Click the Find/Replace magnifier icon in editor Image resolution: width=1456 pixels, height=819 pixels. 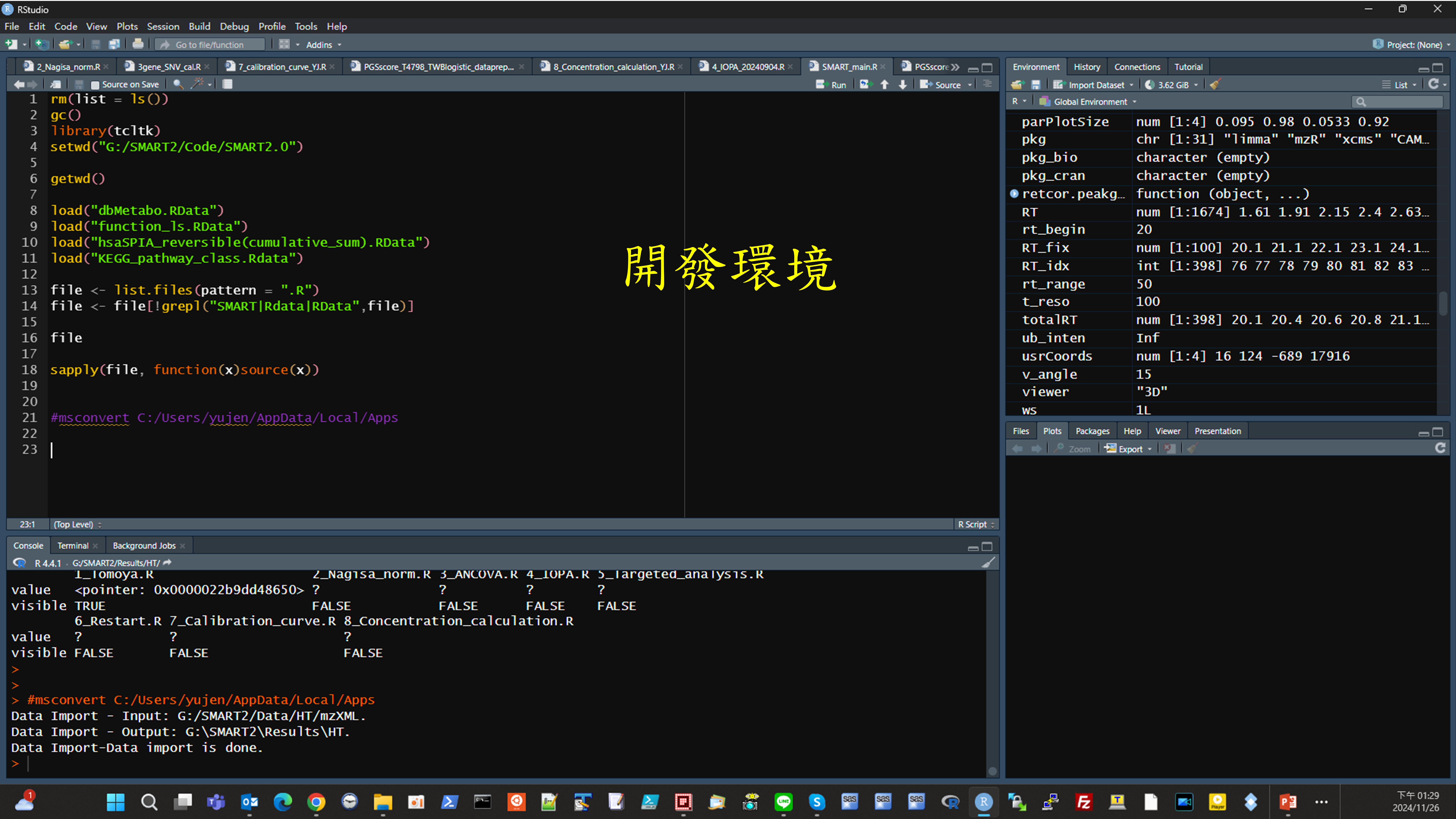tap(178, 84)
